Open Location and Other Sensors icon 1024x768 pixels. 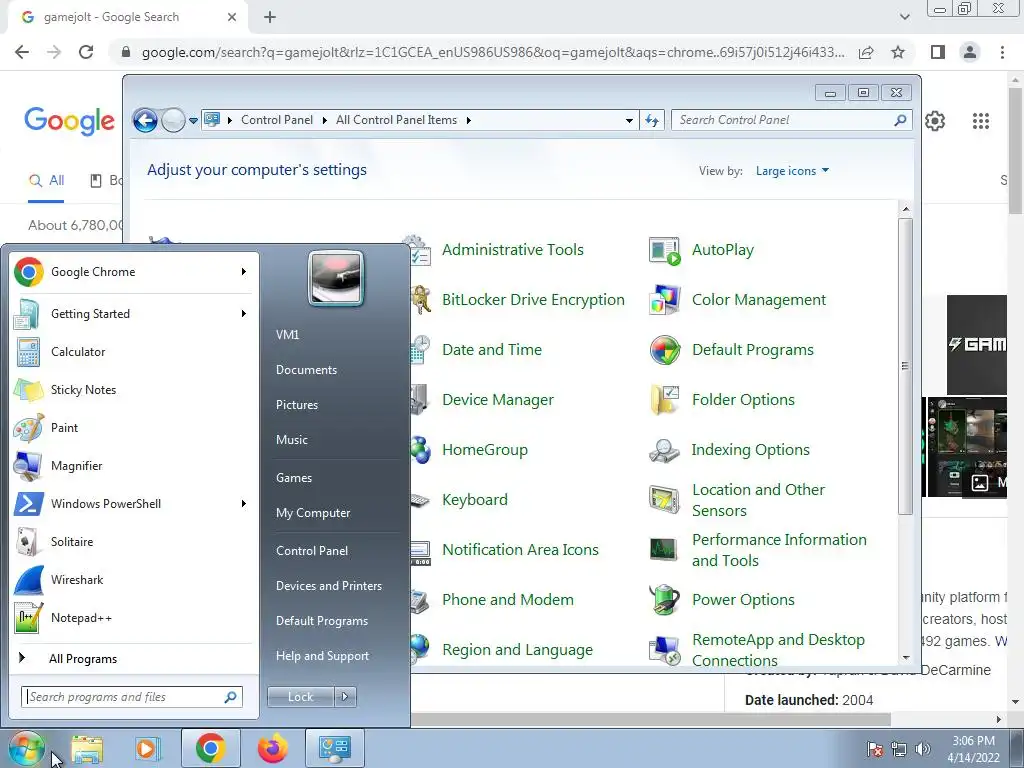pyautogui.click(x=665, y=500)
